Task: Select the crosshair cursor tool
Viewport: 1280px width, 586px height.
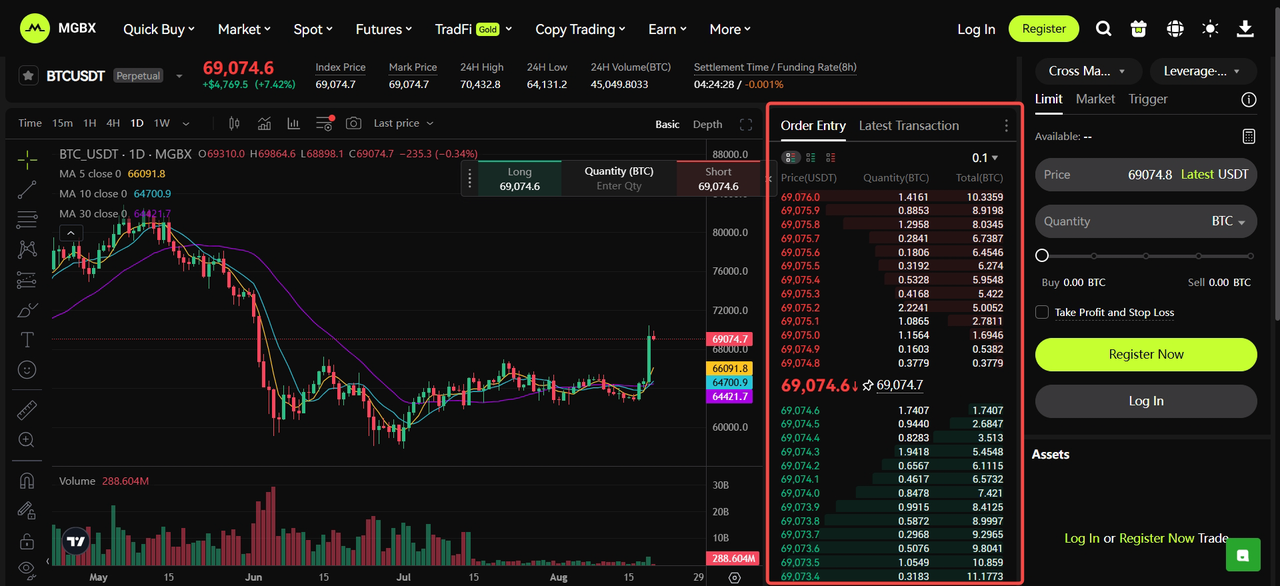Action: [x=27, y=158]
